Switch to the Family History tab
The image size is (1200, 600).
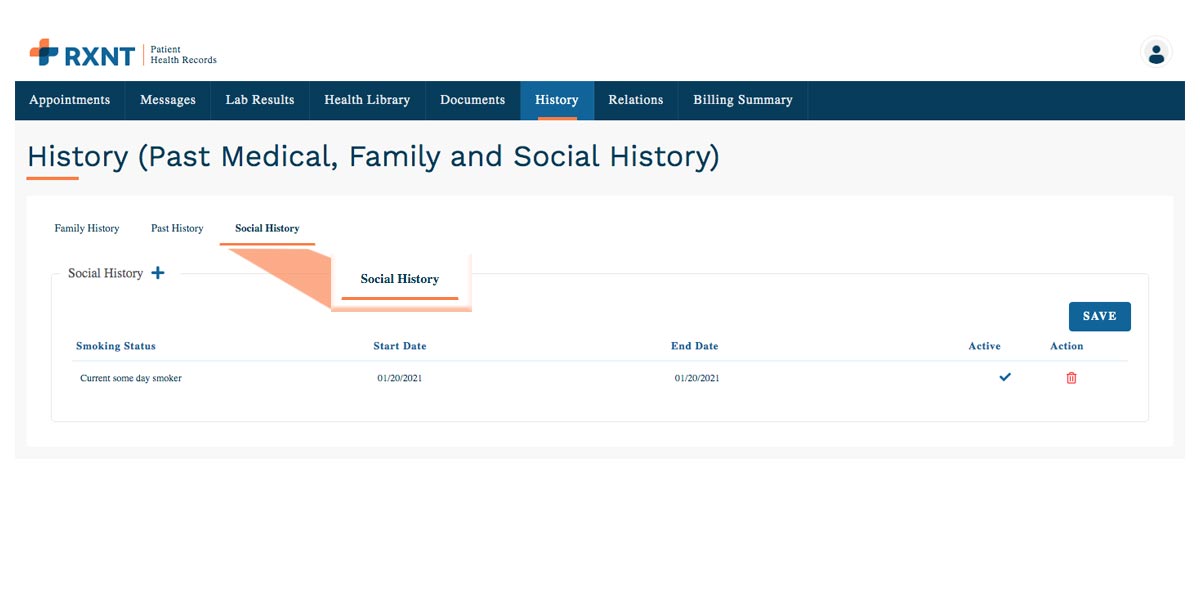pyautogui.click(x=87, y=228)
